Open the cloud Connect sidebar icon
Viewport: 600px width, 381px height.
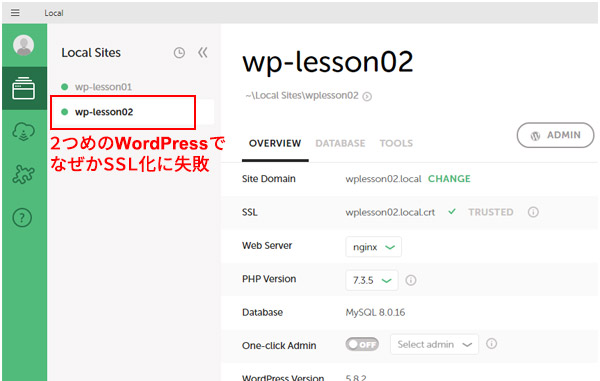click(x=24, y=132)
